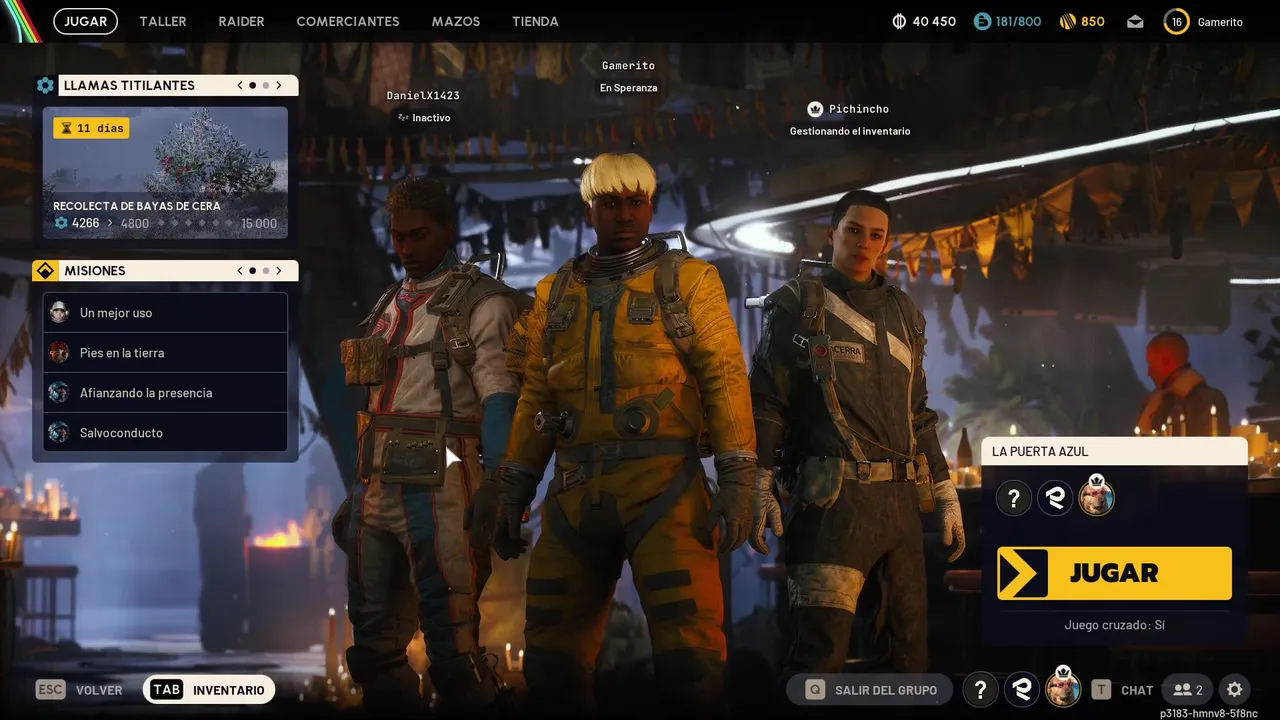Click the portrait icon beside Afianzando la presencia
Image resolution: width=1280 pixels, height=720 pixels.
[59, 393]
